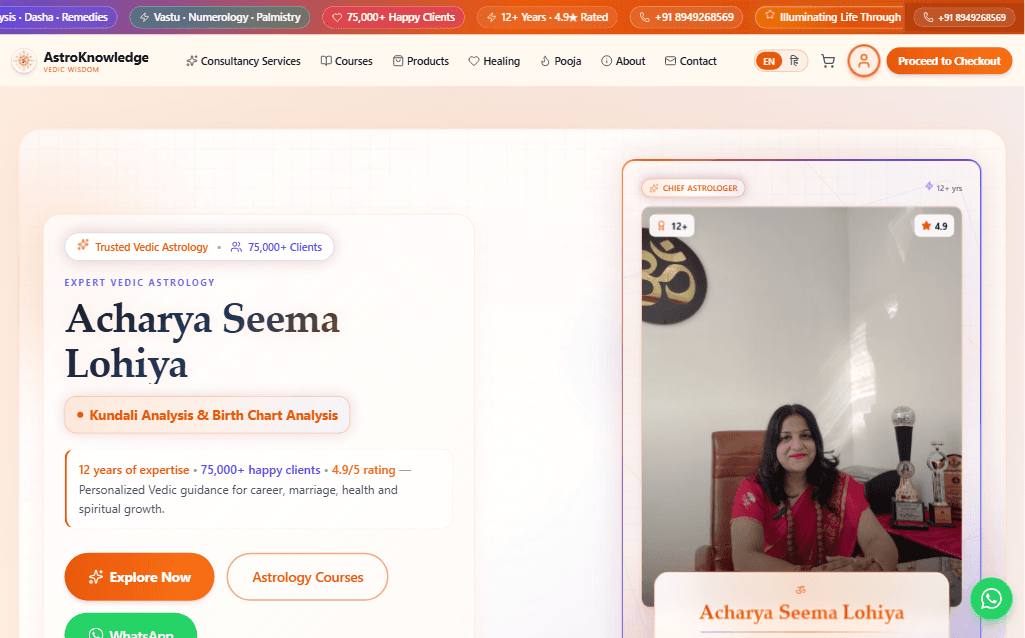Click the 12+ award badge on photo
Image resolution: width=1025 pixels, height=638 pixels.
pos(672,226)
